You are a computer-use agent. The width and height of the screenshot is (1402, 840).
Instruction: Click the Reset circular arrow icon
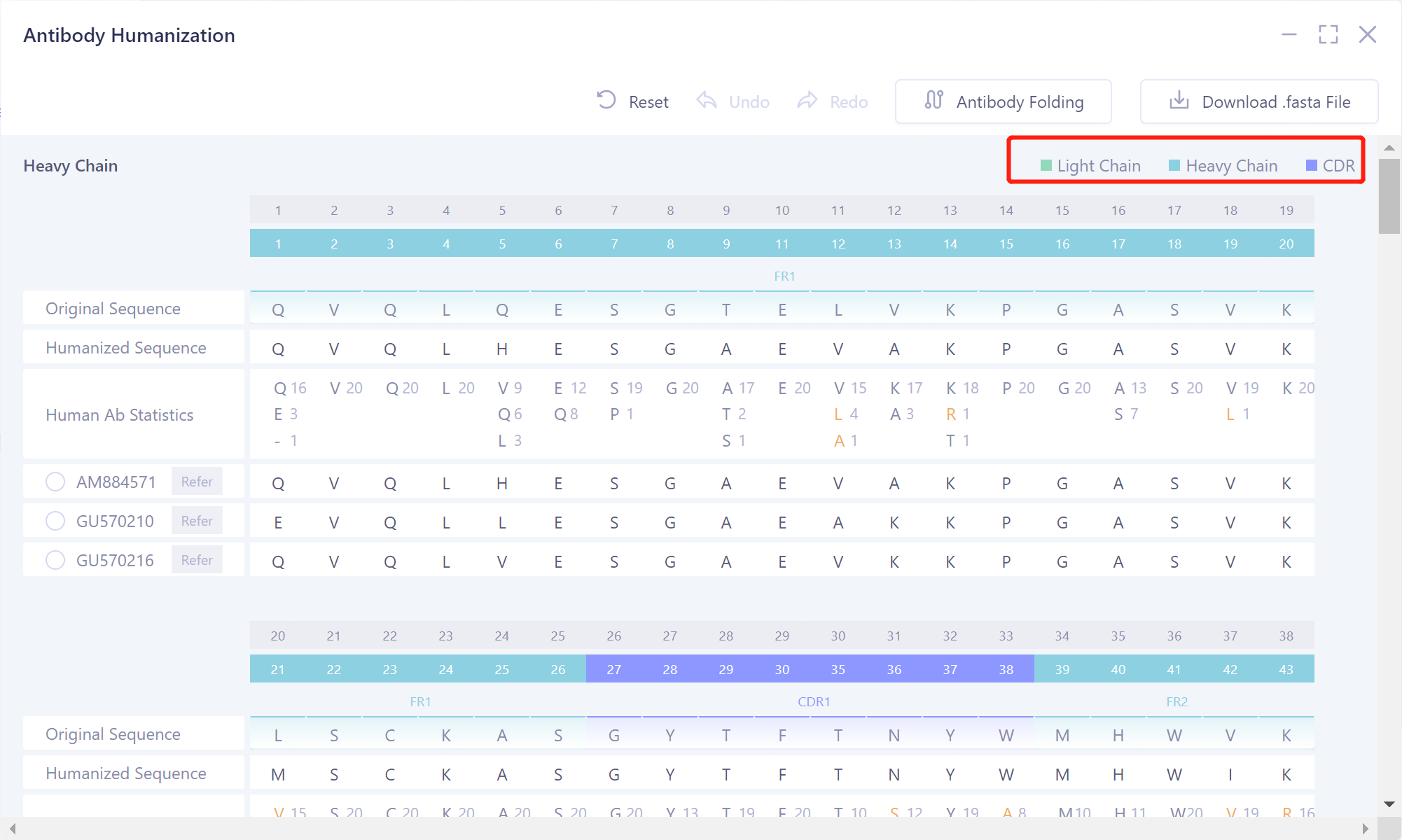(606, 100)
